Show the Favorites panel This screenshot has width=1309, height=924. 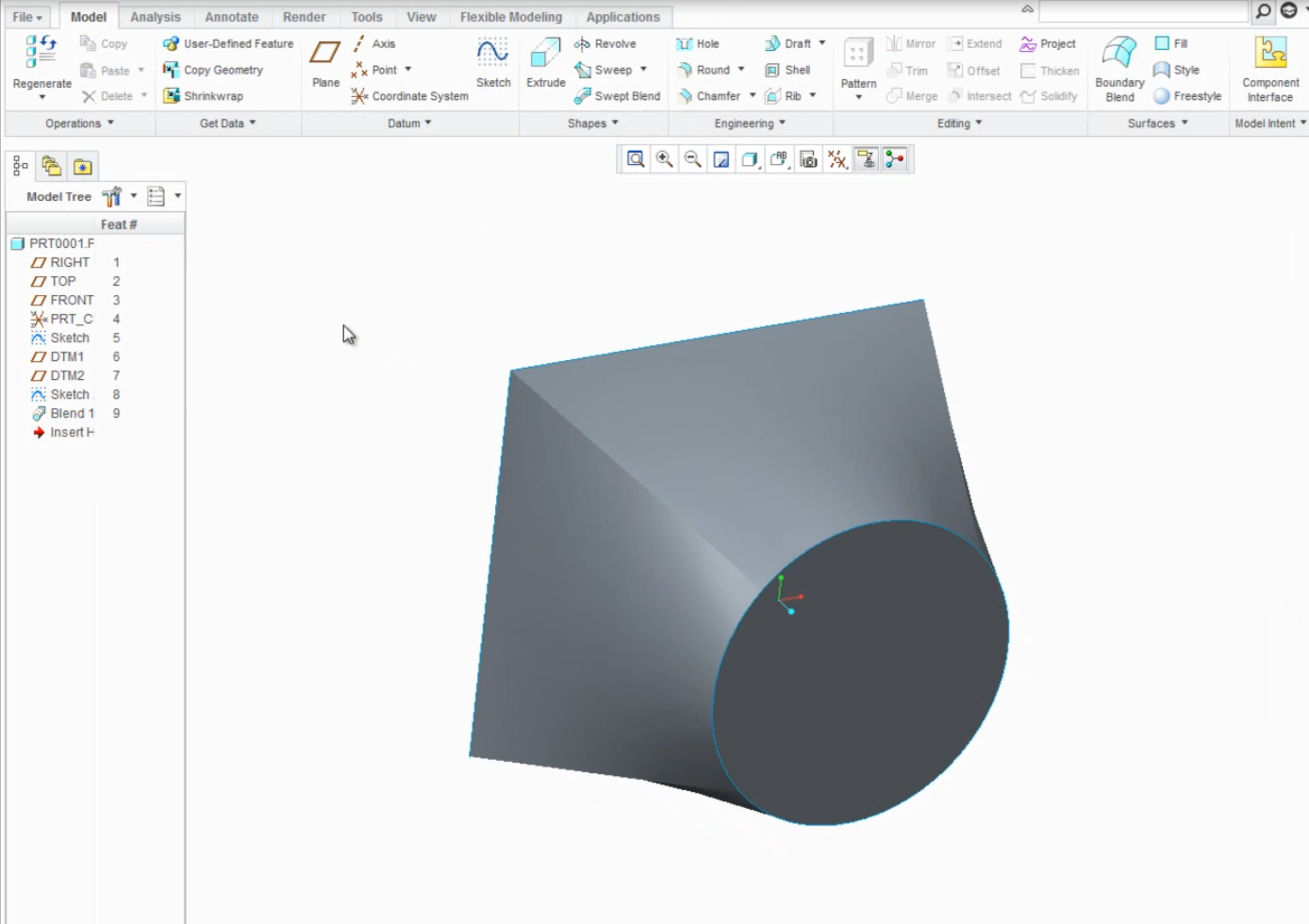(83, 167)
